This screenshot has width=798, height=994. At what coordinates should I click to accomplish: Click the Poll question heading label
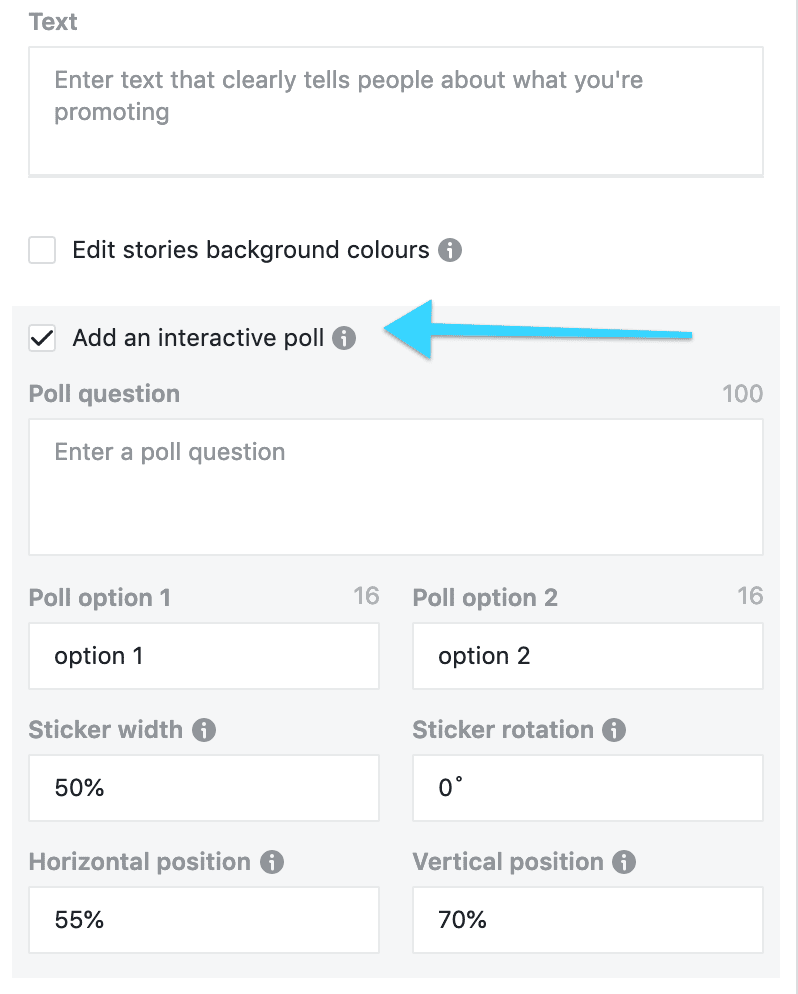pyautogui.click(x=104, y=394)
